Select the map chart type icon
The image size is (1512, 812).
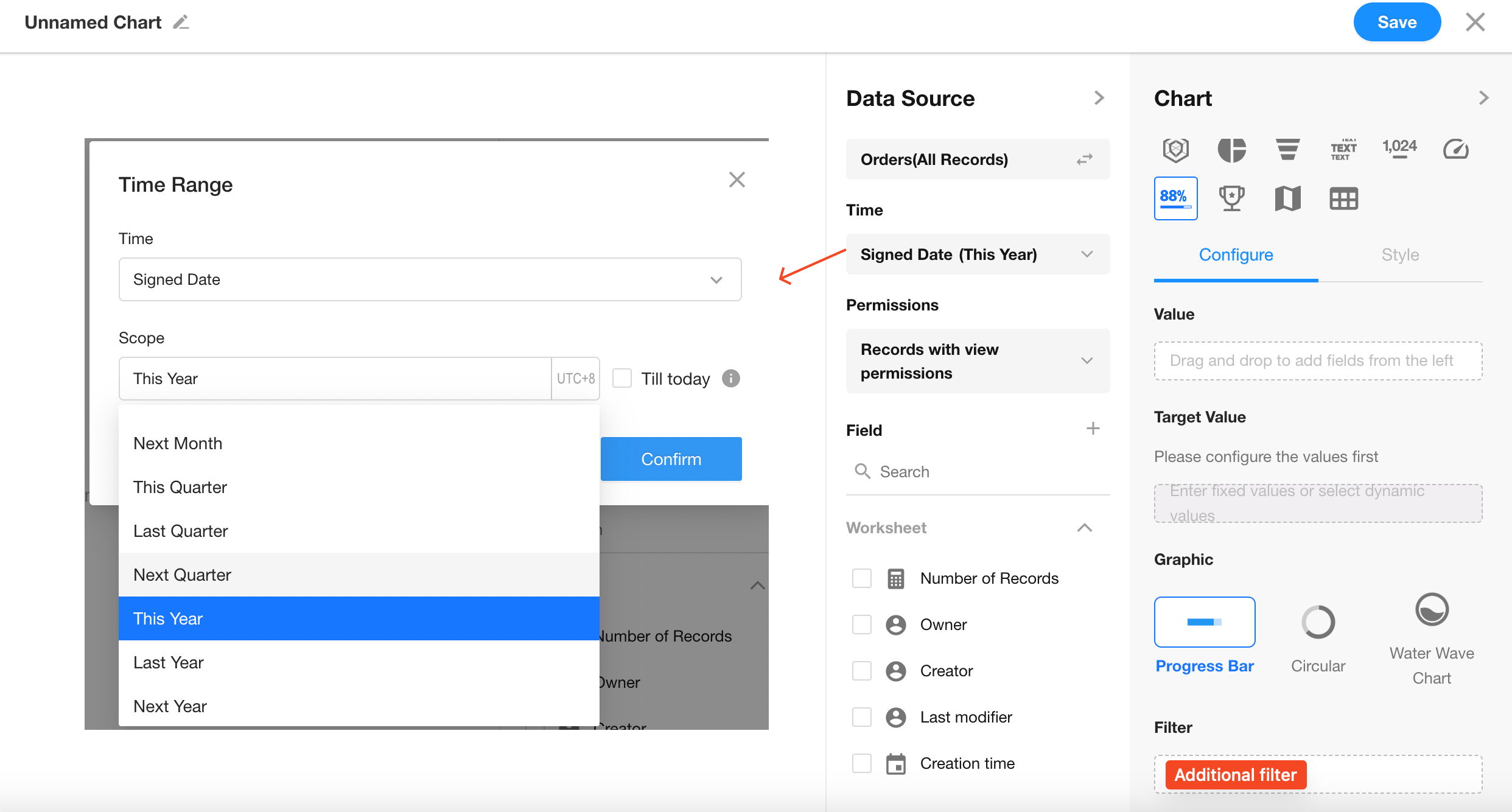point(1287,198)
